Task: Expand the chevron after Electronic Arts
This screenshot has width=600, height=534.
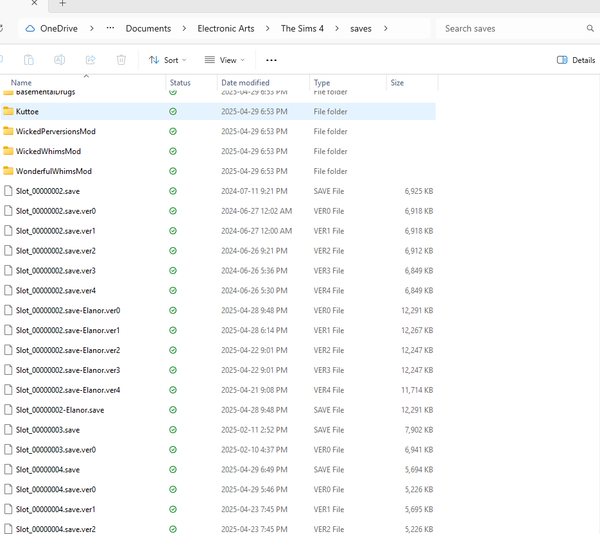Action: [267, 28]
